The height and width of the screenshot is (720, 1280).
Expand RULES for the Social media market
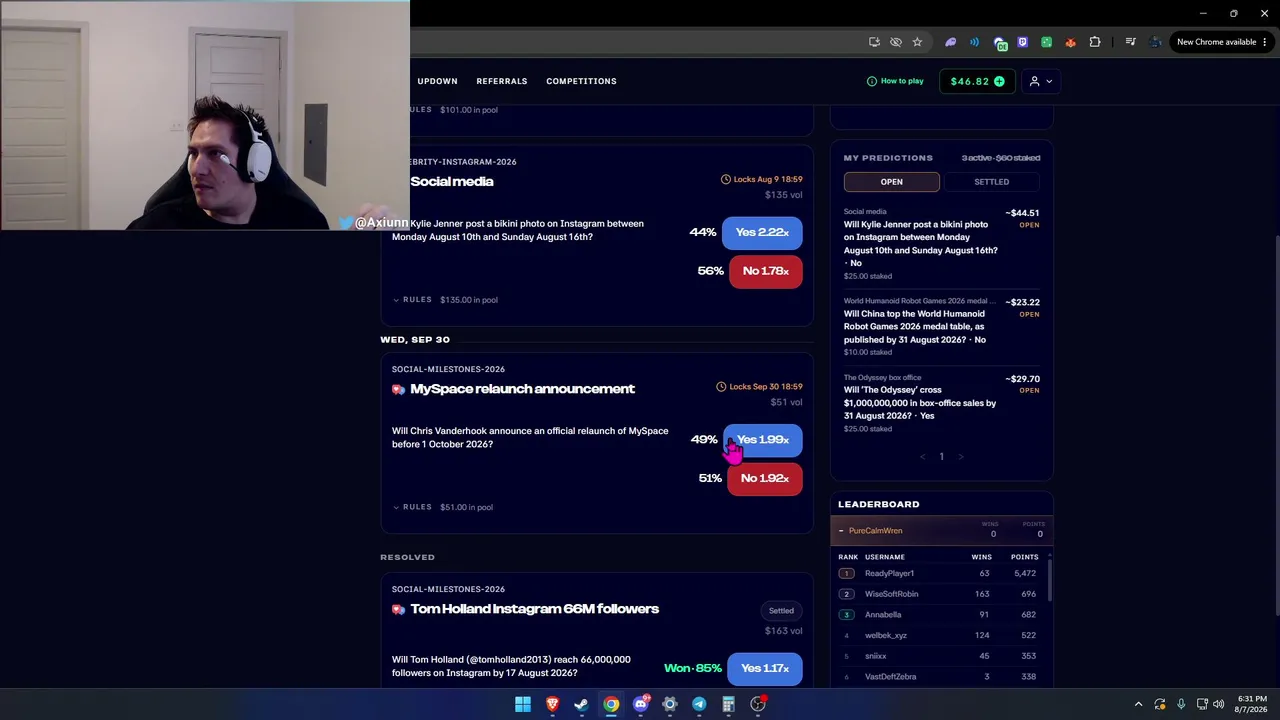click(412, 300)
